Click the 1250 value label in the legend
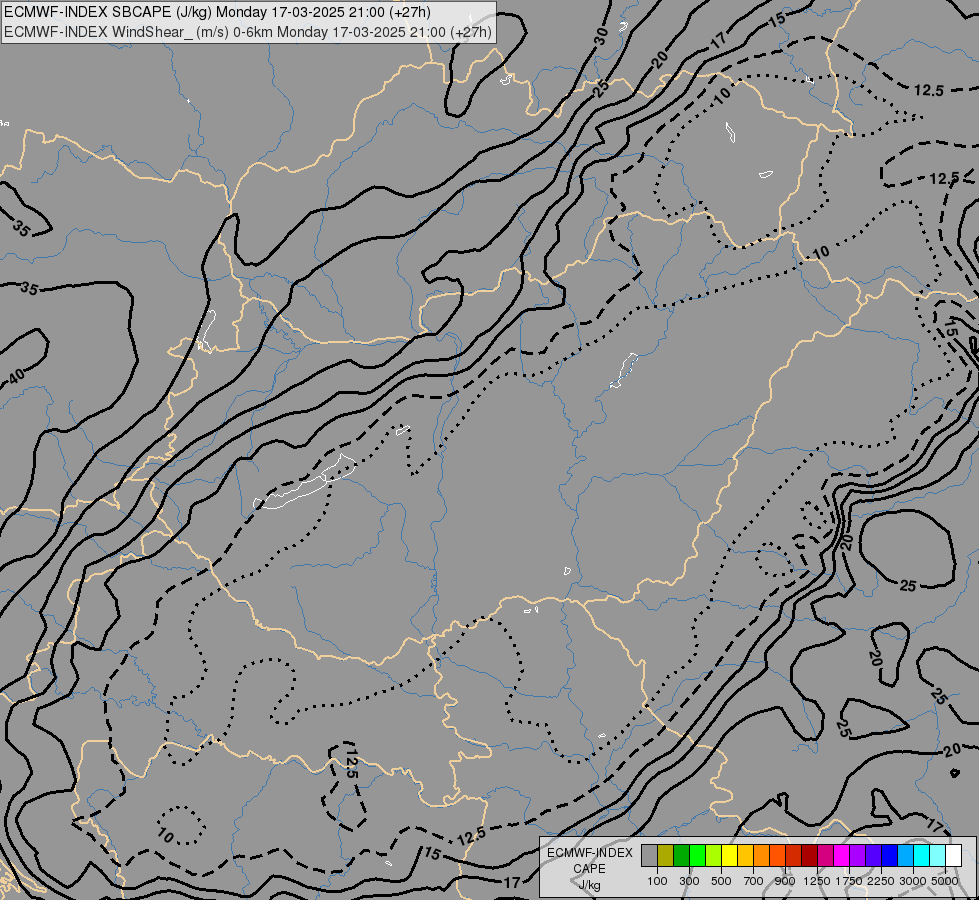Image resolution: width=979 pixels, height=900 pixels. 817,881
